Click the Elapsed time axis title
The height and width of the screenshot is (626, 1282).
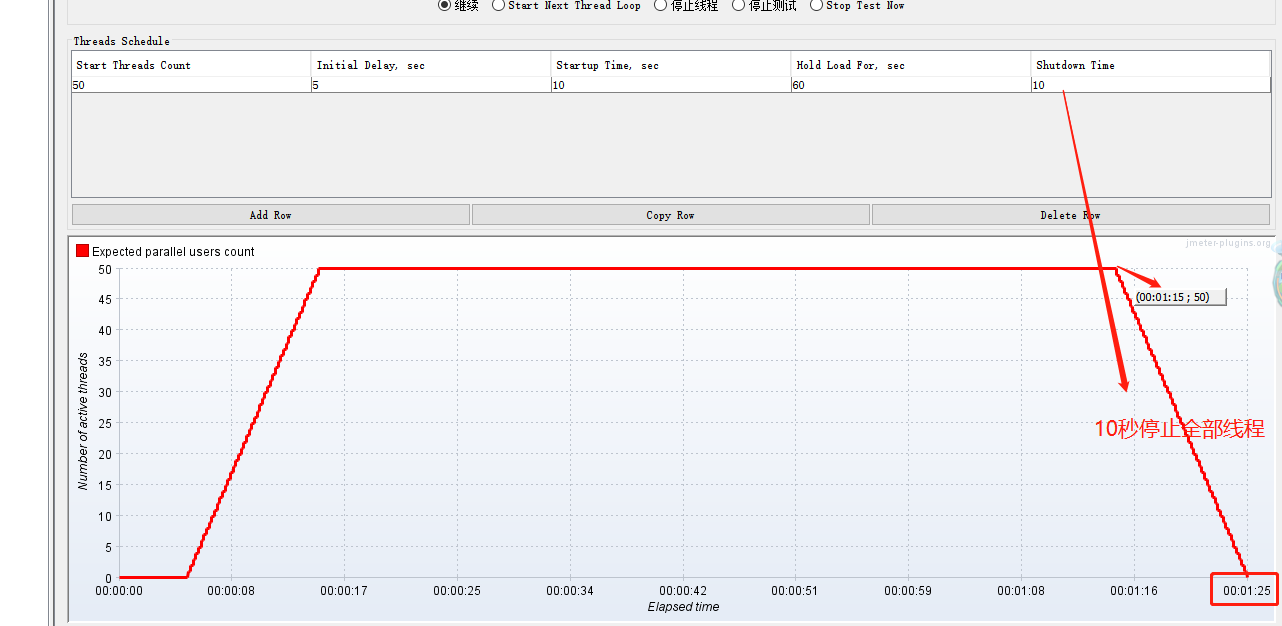[683, 607]
